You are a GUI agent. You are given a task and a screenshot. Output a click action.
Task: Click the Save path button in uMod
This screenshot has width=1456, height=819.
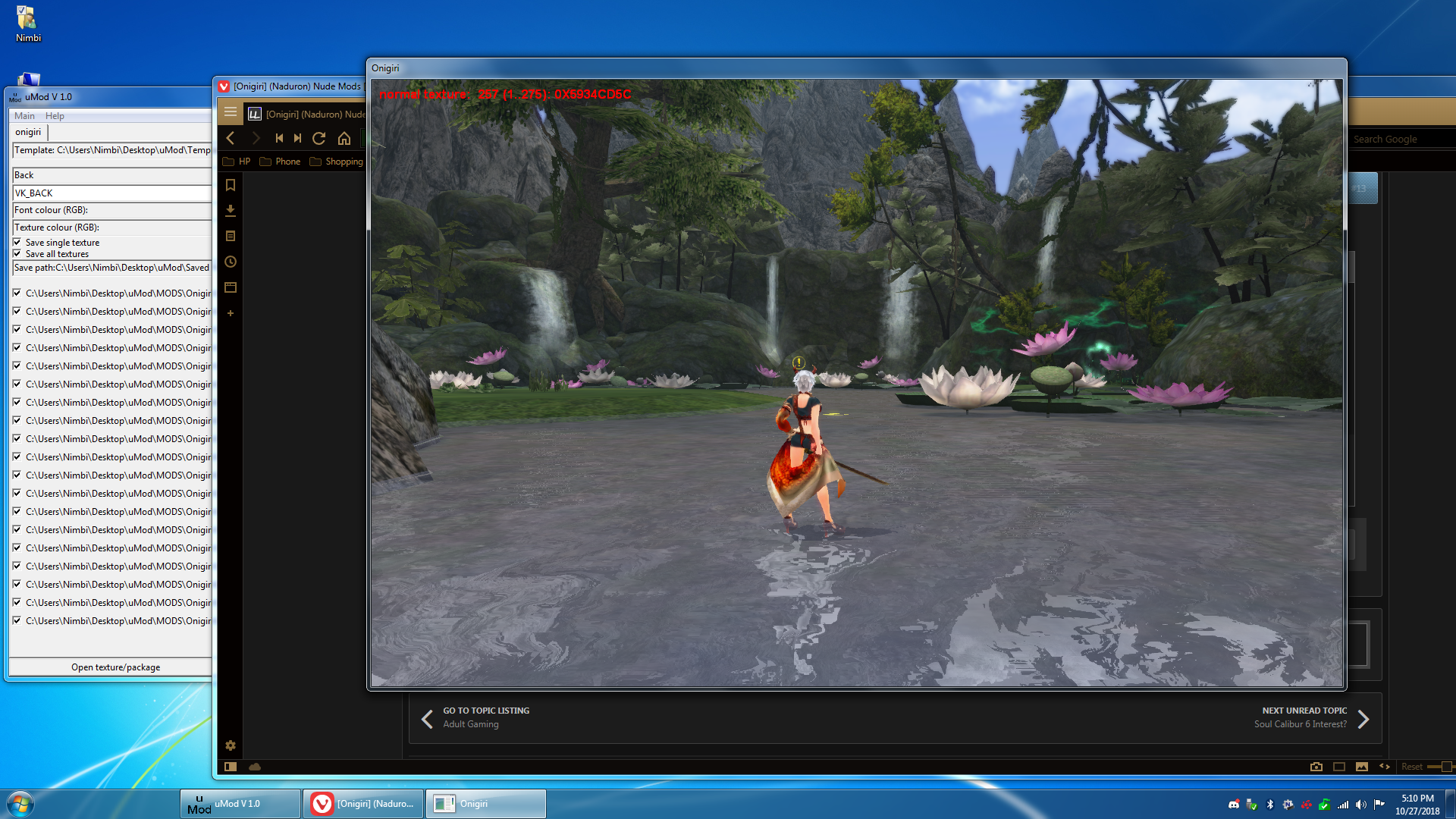112,268
